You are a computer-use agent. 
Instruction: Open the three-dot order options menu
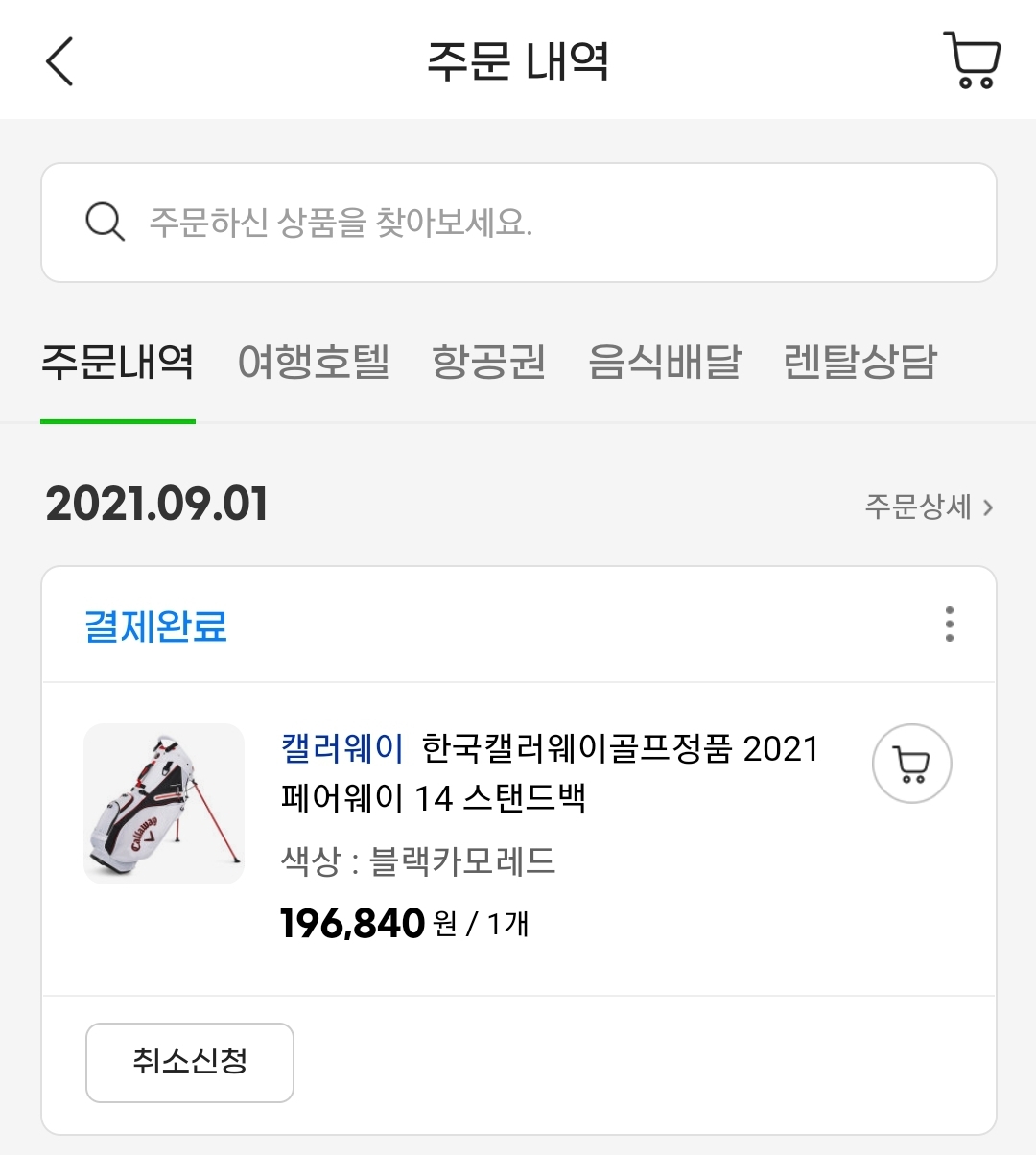click(949, 625)
